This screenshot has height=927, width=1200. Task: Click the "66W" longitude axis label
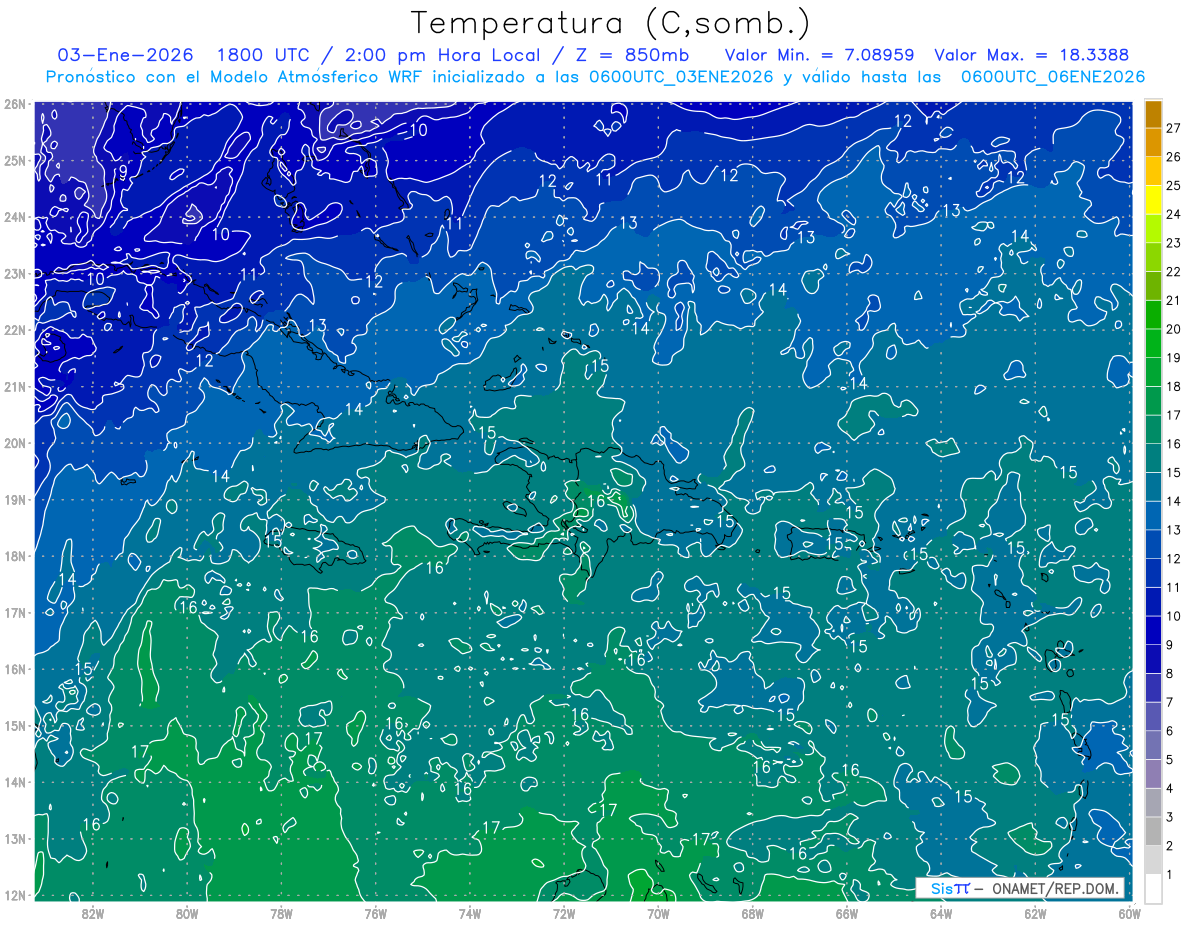[846, 914]
